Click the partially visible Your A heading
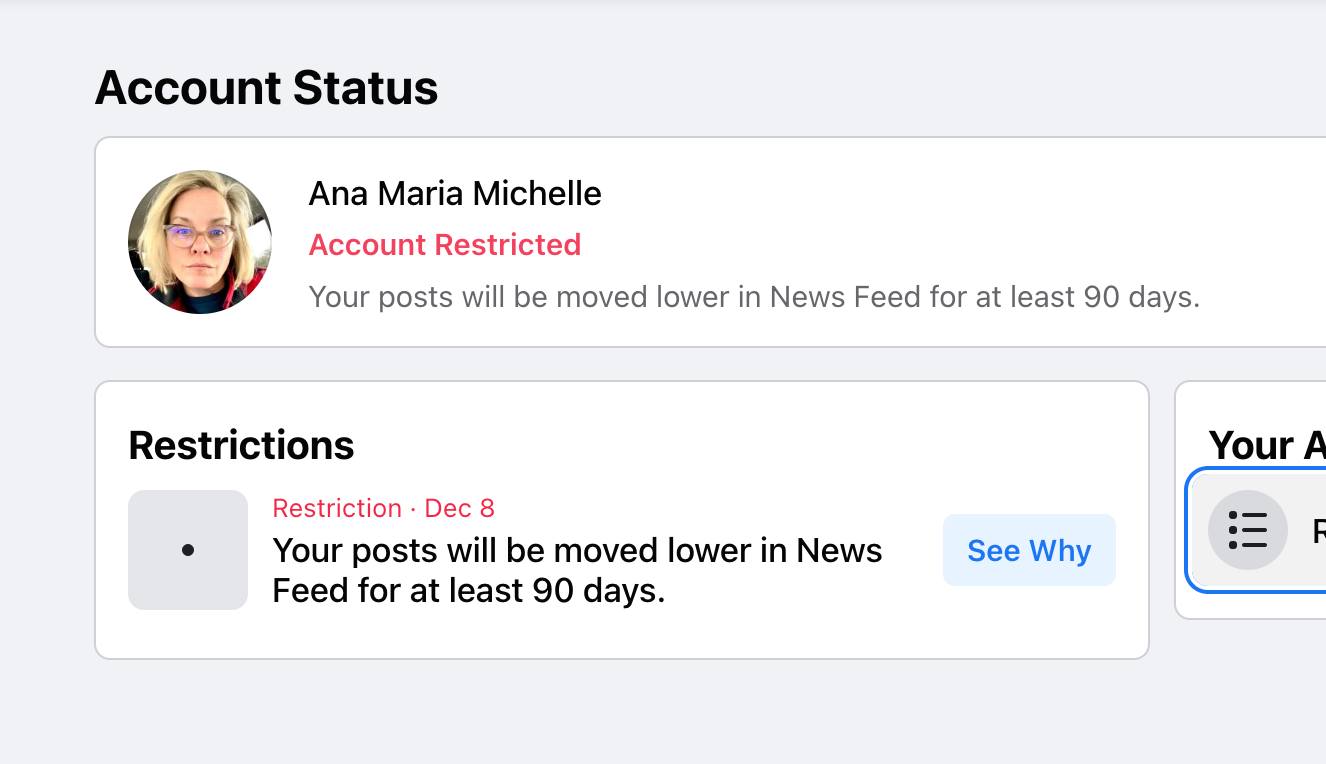 tap(1266, 445)
